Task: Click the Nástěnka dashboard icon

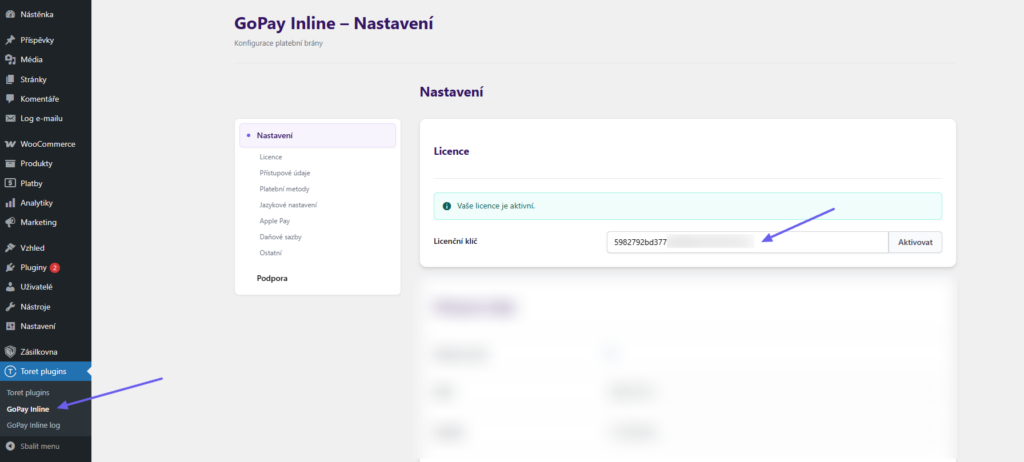Action: (x=10, y=14)
